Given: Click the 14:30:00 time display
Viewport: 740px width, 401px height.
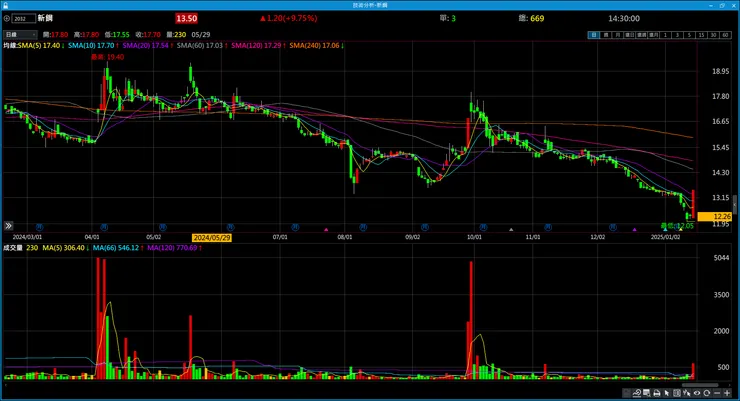Looking at the screenshot, I should tap(623, 18).
